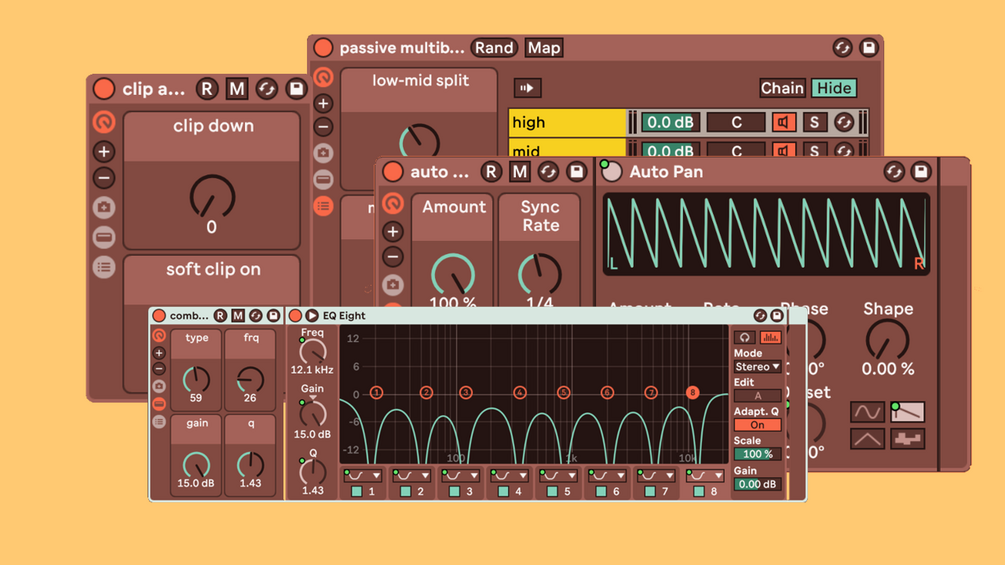Select the sine LFO waveform in Auto Pan

pos(867,412)
